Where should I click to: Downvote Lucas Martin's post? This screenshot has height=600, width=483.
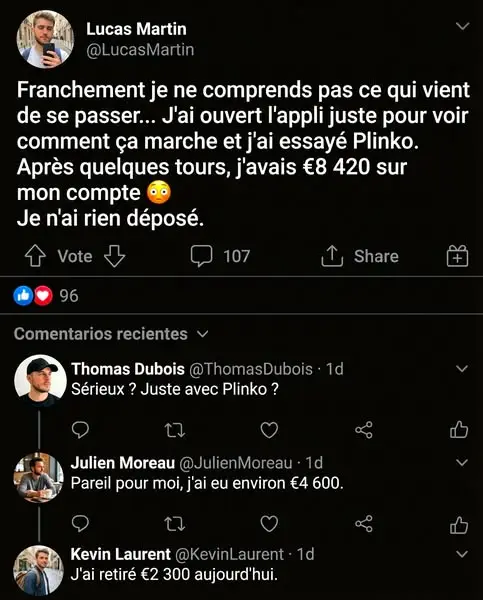click(114, 256)
